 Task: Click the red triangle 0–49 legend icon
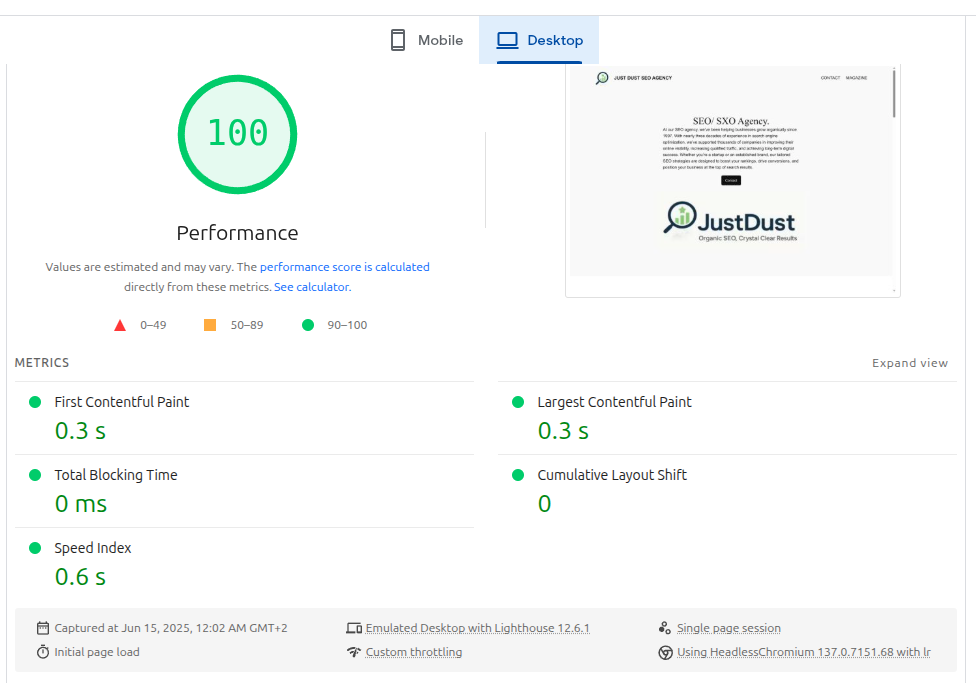[120, 325]
